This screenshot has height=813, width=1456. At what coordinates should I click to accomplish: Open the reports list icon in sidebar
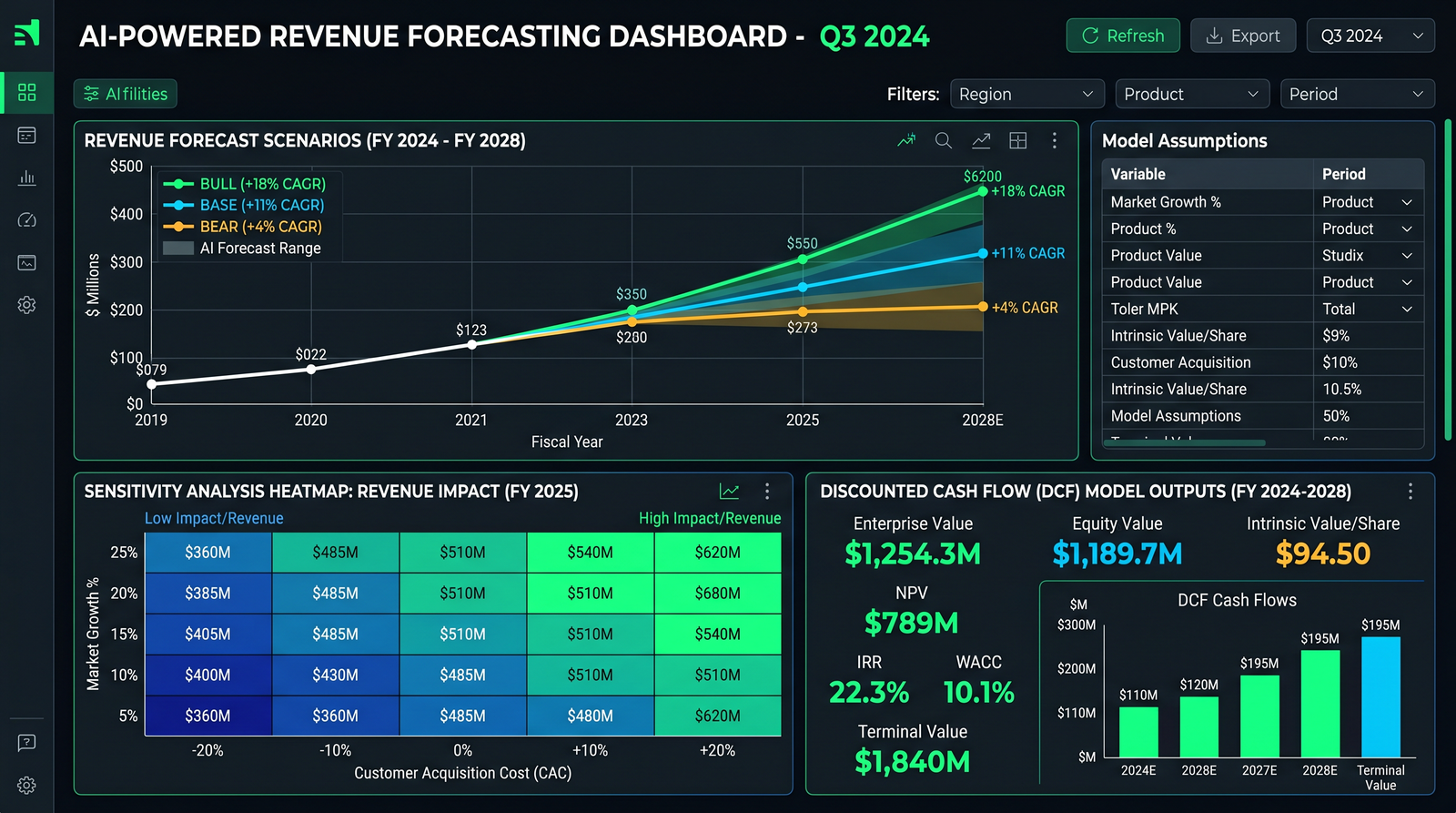tap(26, 135)
